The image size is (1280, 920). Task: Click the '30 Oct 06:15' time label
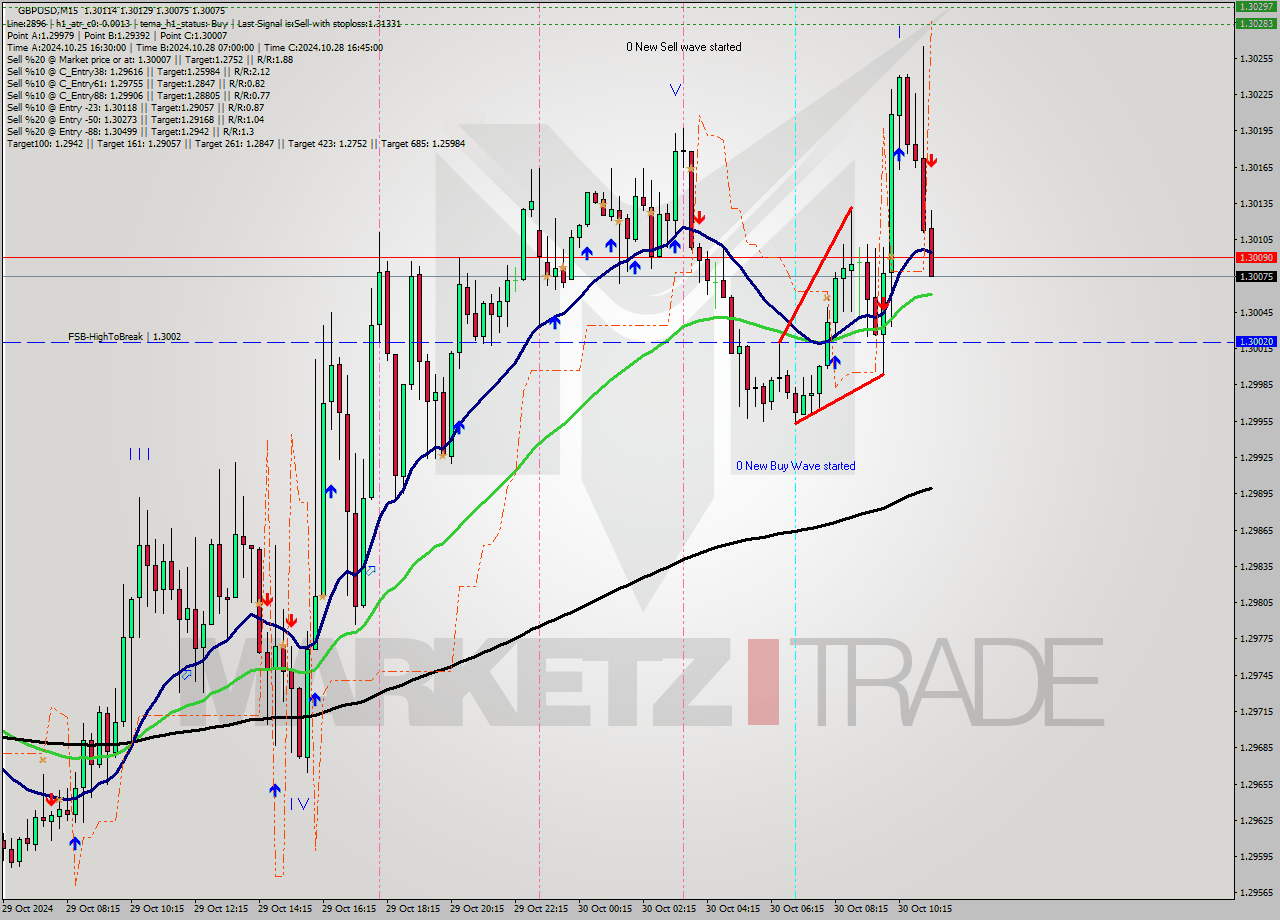[796, 909]
